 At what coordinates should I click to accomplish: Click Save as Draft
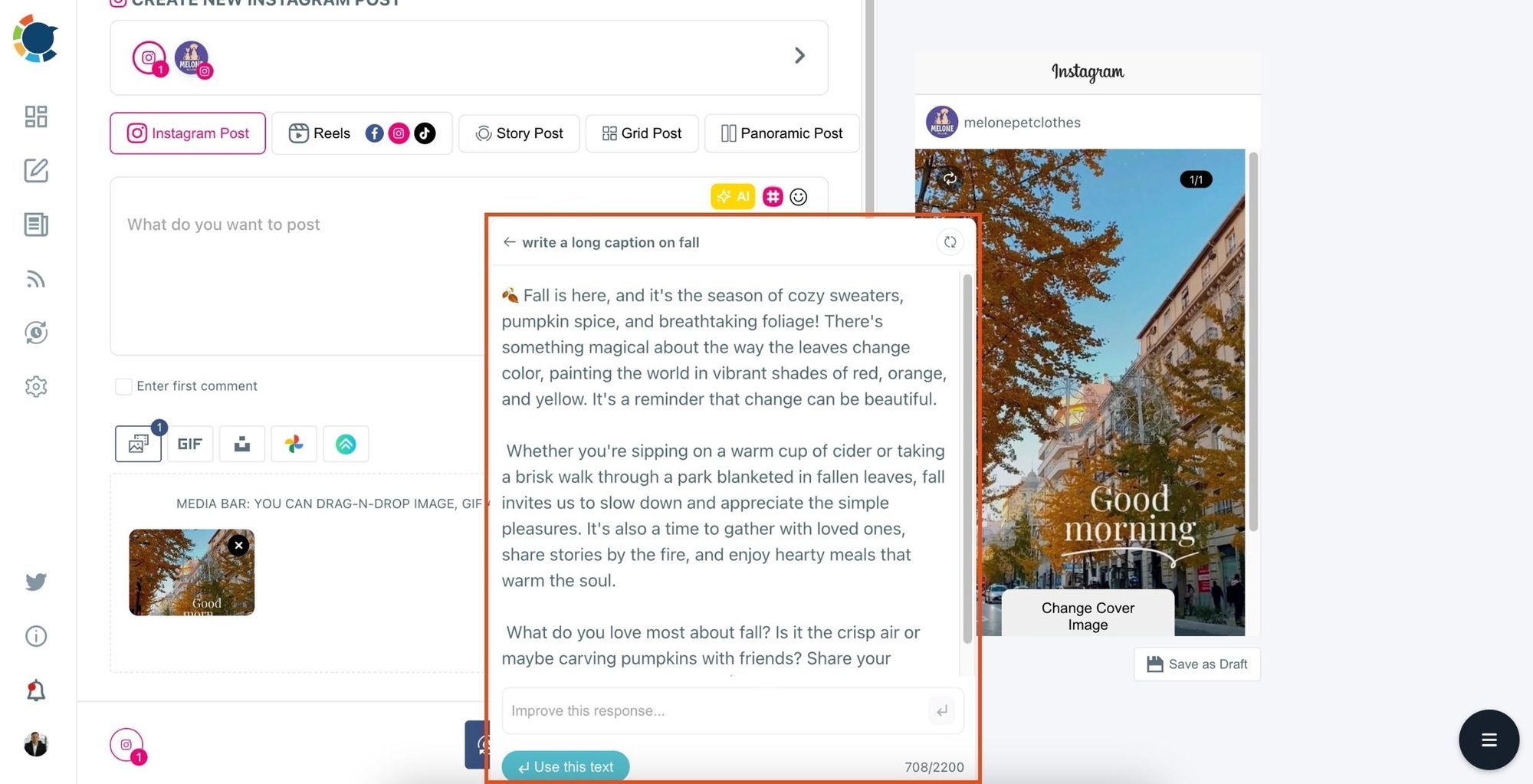[x=1197, y=664]
